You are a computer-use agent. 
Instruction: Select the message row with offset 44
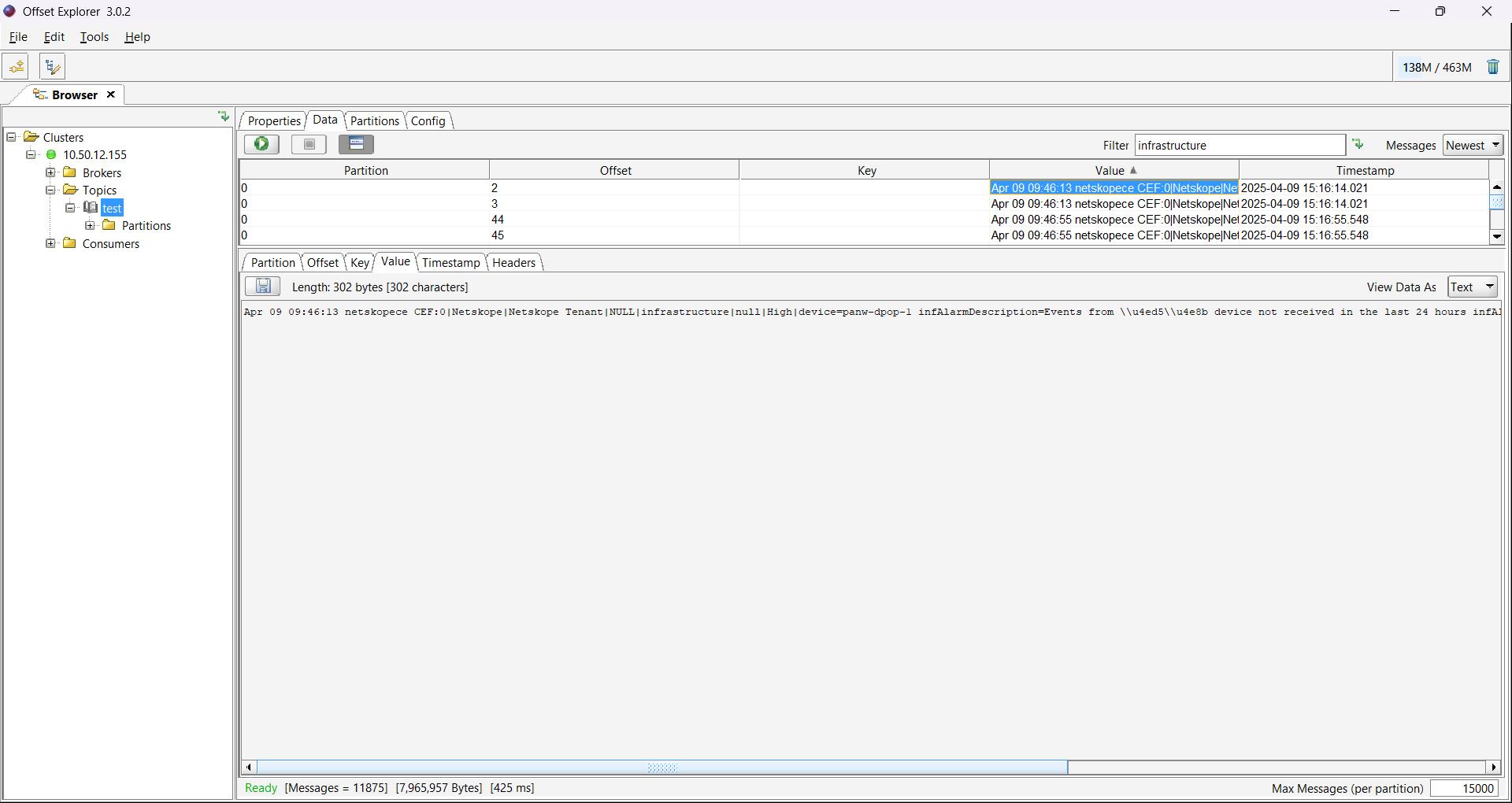pyautogui.click(x=864, y=220)
